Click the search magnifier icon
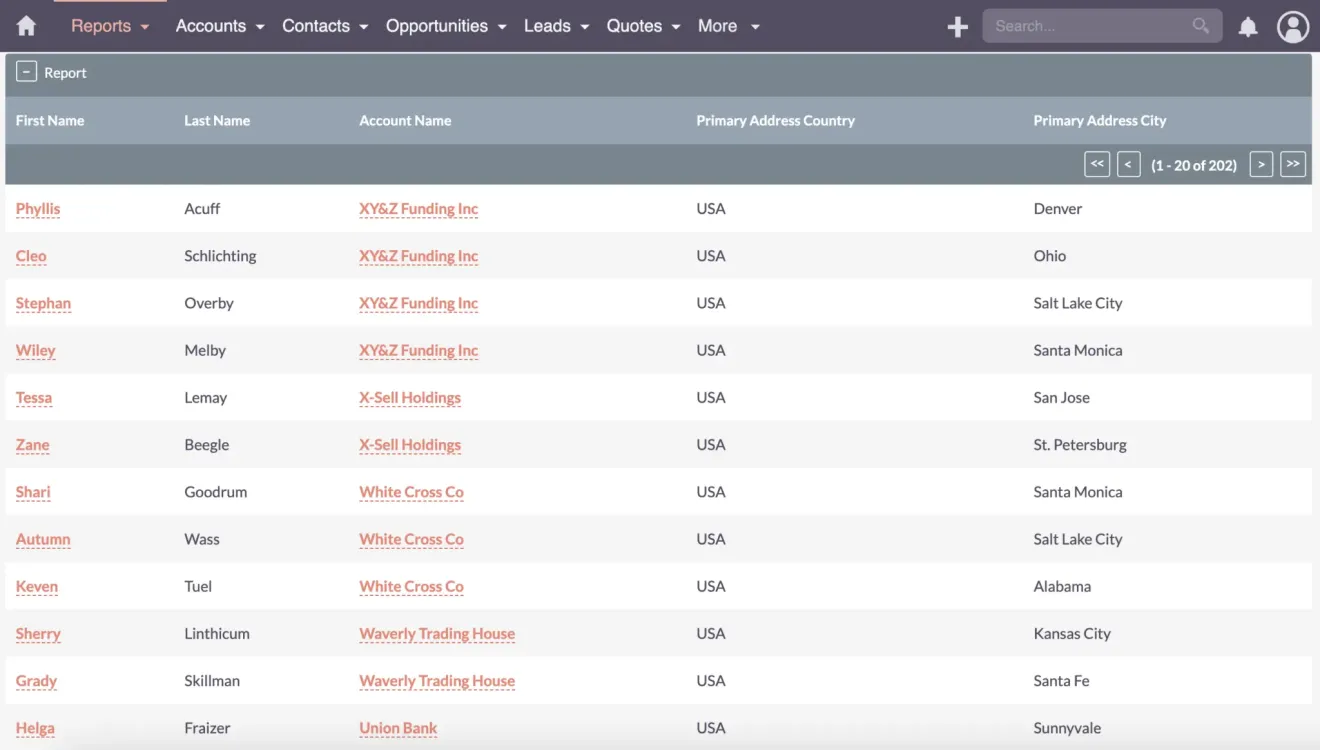Viewport: 1320px width, 750px height. point(1199,26)
